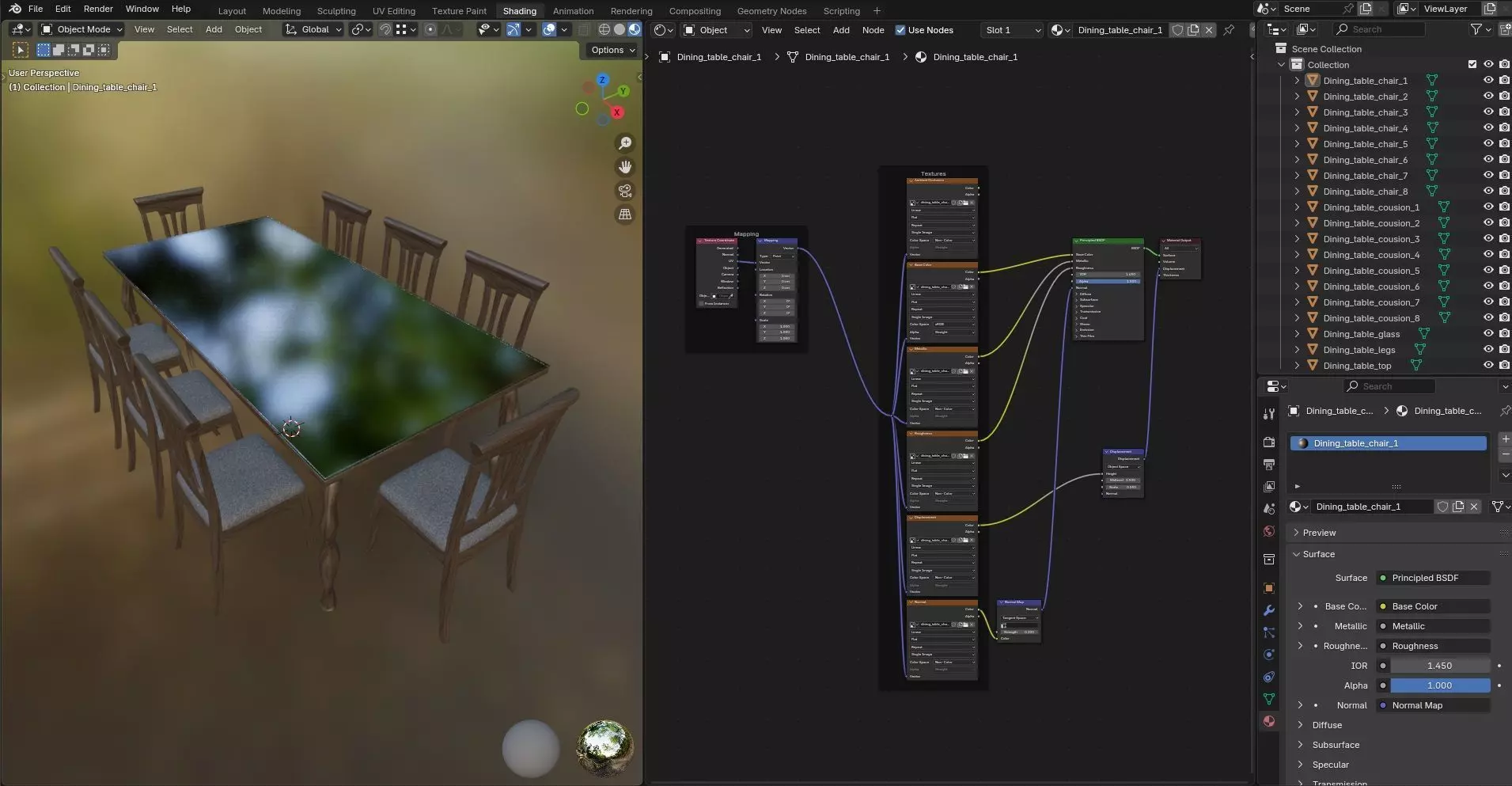The width and height of the screenshot is (1512, 786).
Task: Click the Blender logo menu icon
Action: (x=15, y=9)
